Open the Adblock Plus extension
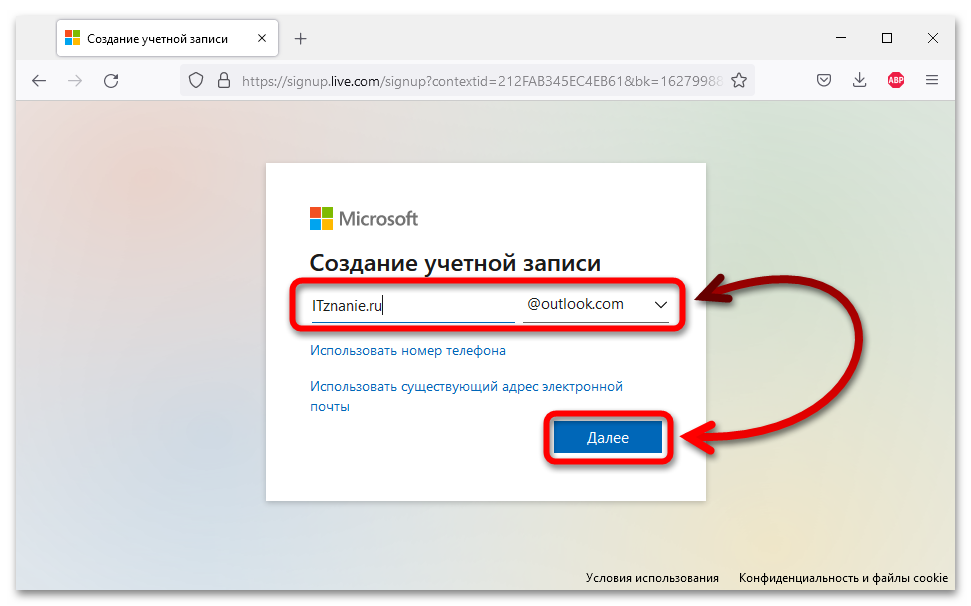 [895, 80]
